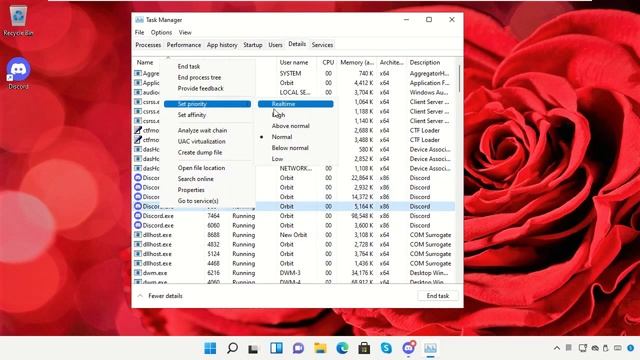Select the checked Normal priority option
The width and height of the screenshot is (640, 360).
pos(296,137)
